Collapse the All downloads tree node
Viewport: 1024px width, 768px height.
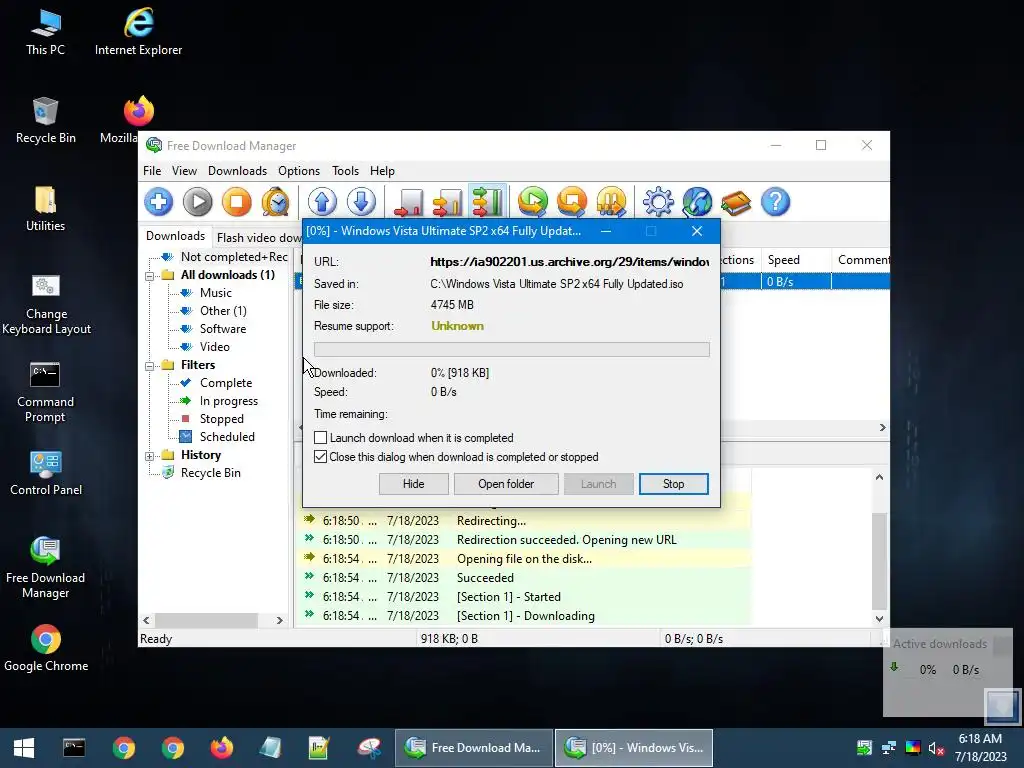pyautogui.click(x=150, y=276)
